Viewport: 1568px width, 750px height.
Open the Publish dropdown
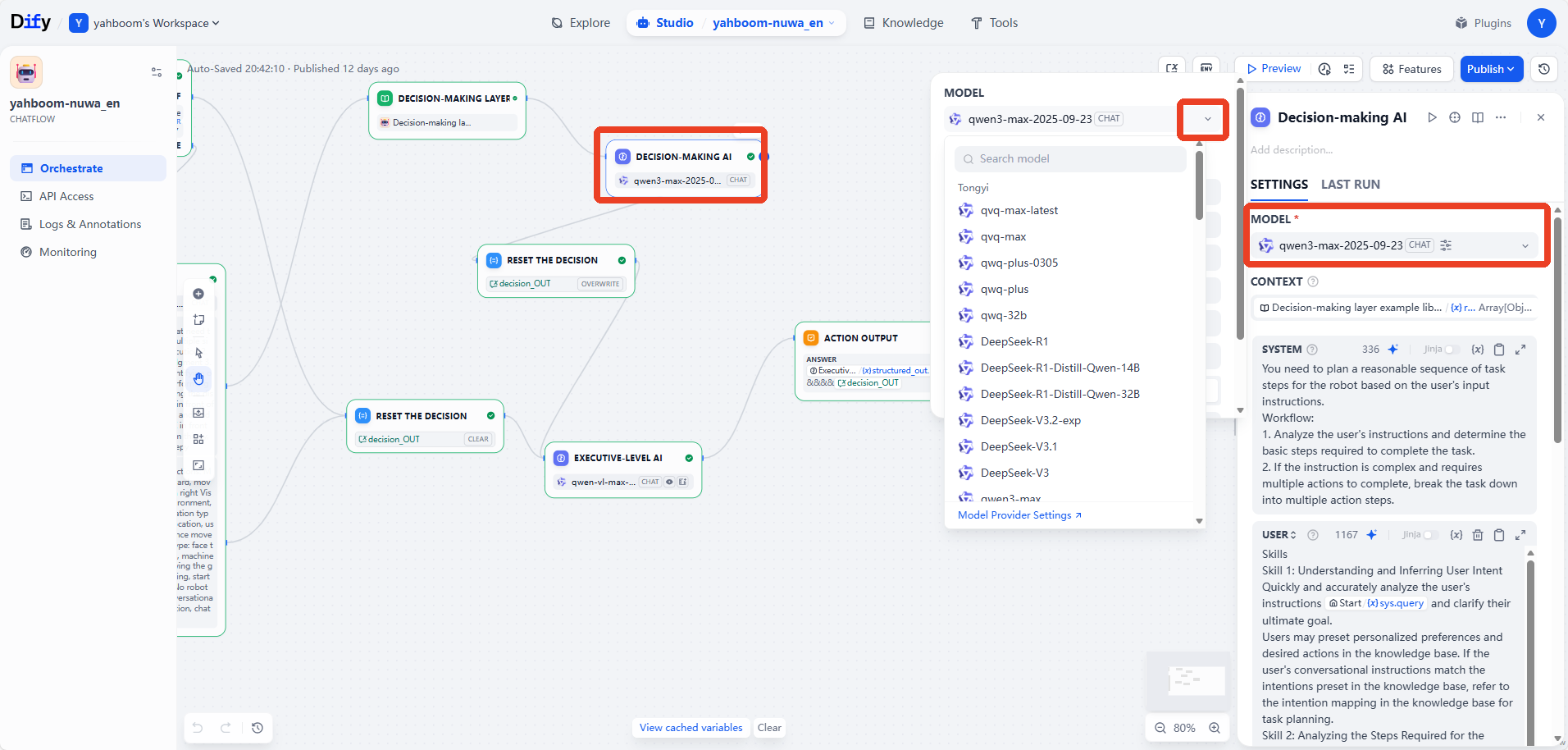1491,69
